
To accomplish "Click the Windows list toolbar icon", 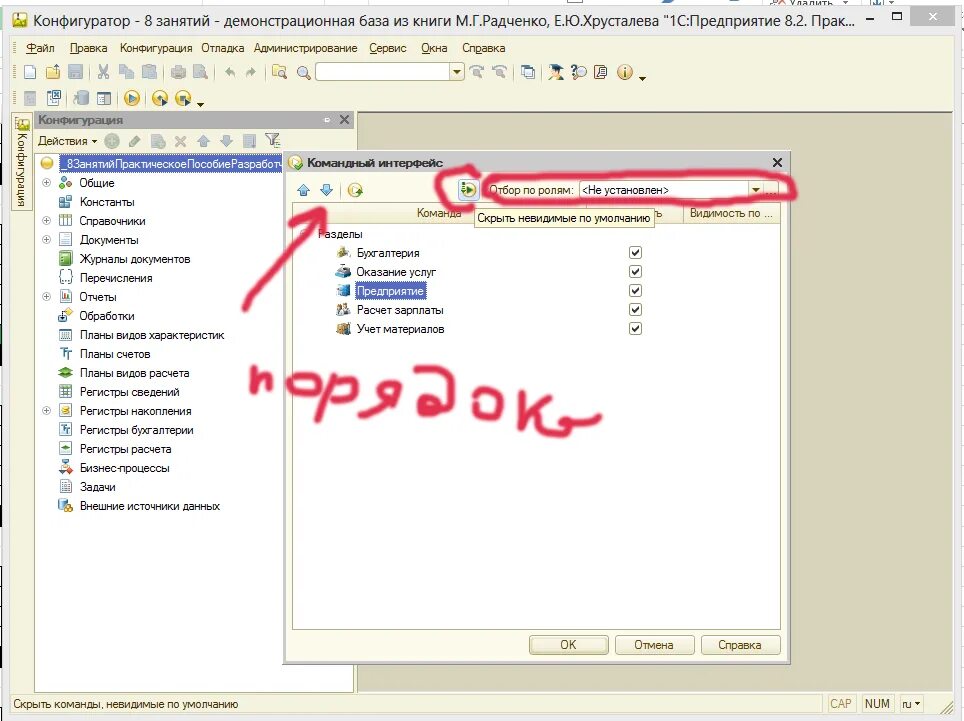I will tap(527, 73).
